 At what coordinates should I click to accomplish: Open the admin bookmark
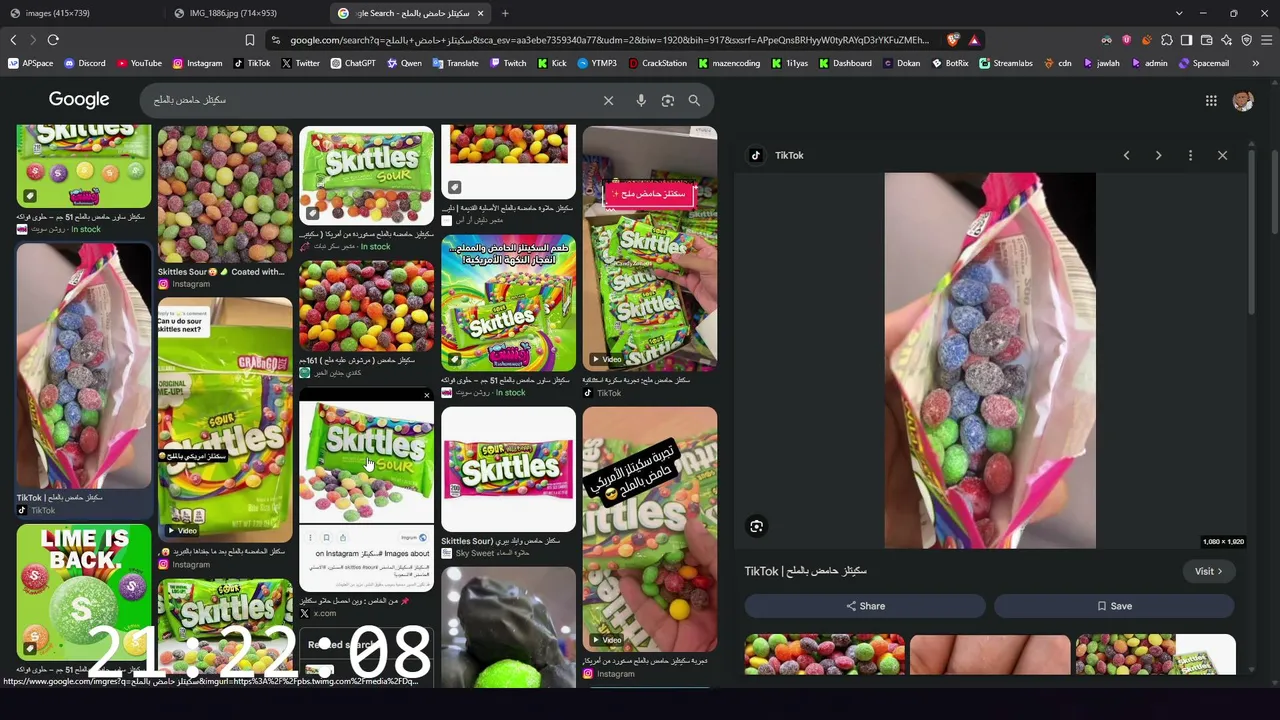pos(1149,63)
